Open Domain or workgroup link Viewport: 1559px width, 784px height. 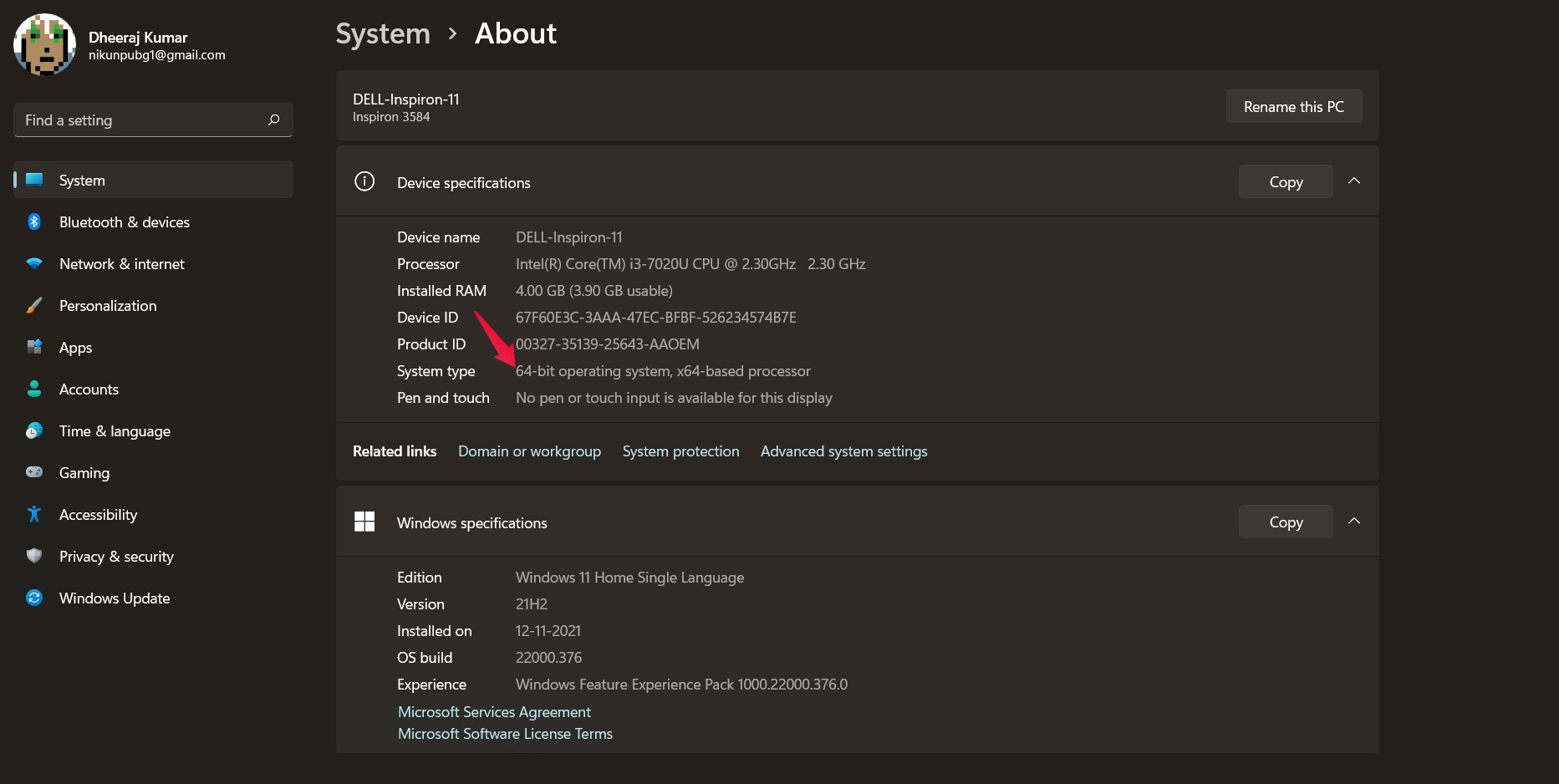click(x=529, y=451)
